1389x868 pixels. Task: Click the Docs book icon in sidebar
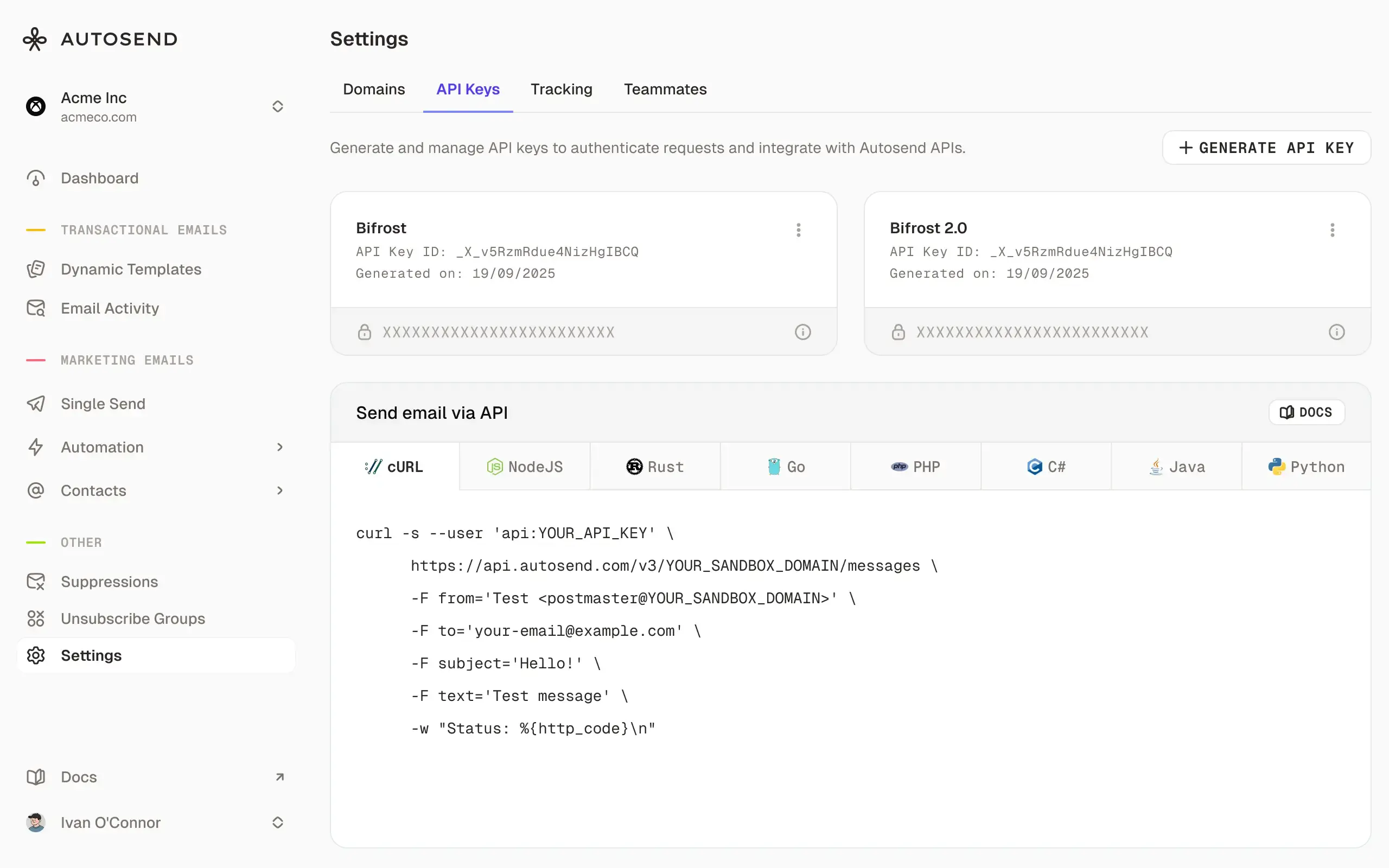tap(36, 777)
